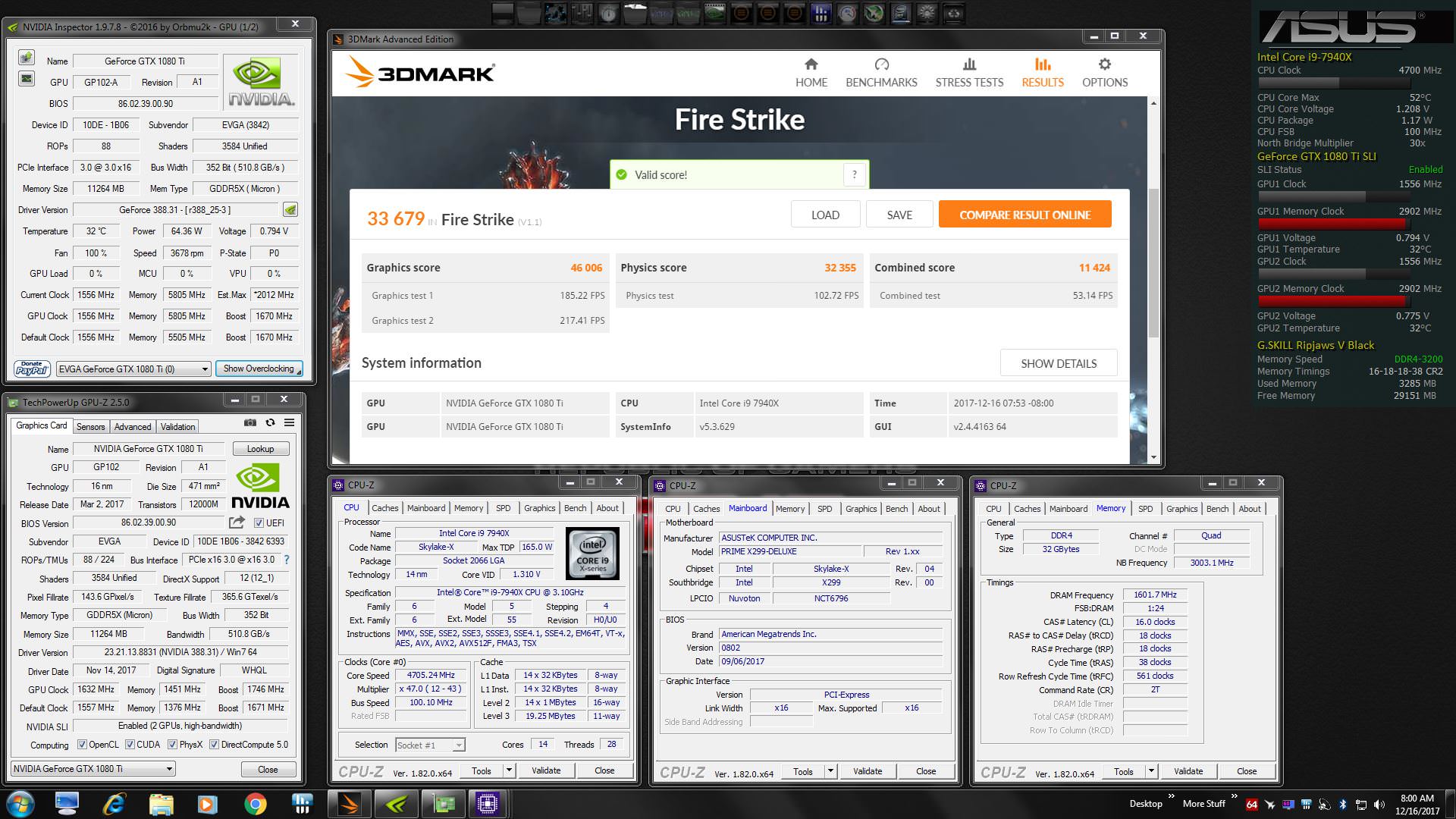The width and height of the screenshot is (1456, 819).
Task: Click NVIDIA Inspector sensor monitor icon
Action: [27, 78]
